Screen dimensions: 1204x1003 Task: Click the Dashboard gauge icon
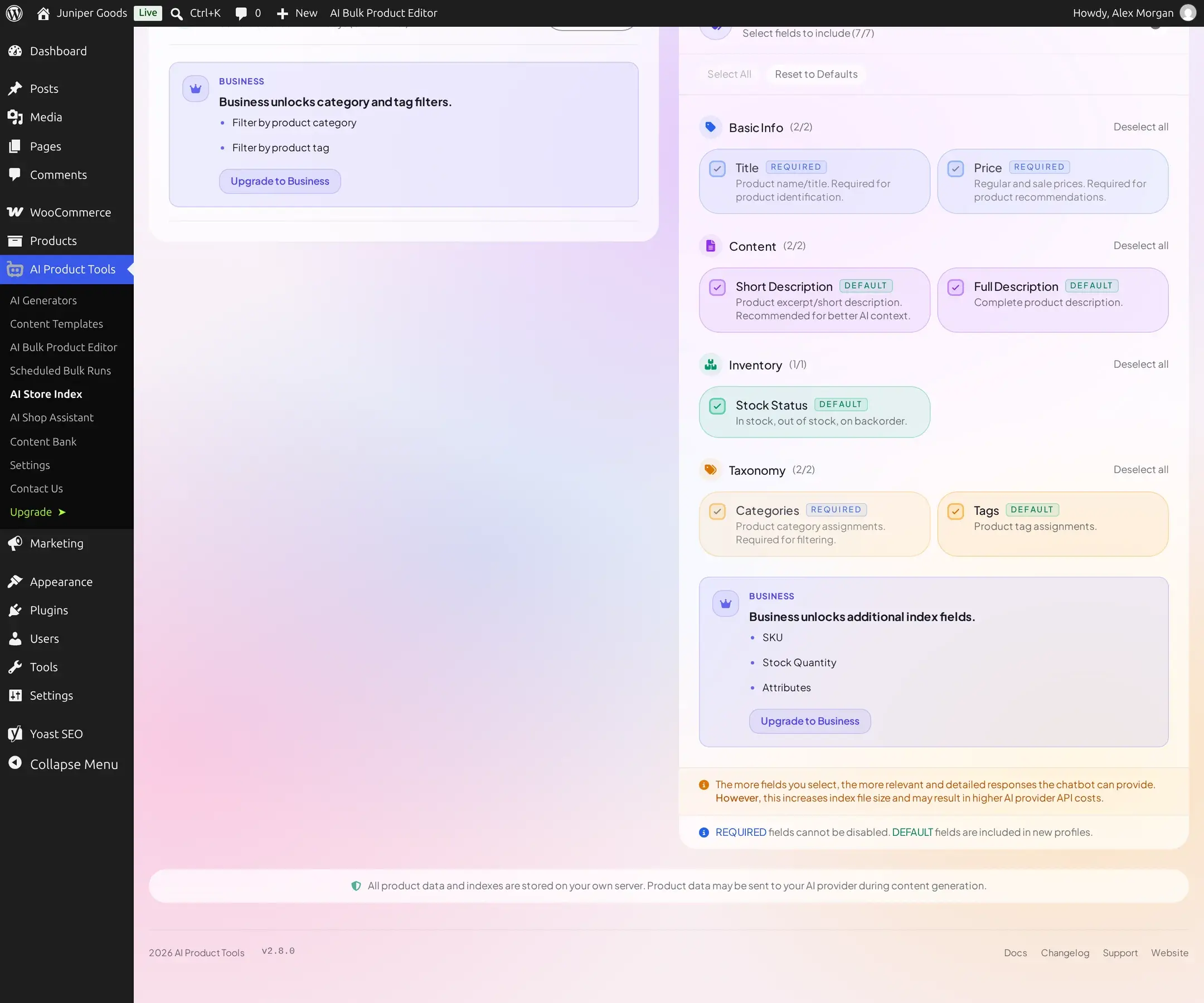pyautogui.click(x=15, y=51)
